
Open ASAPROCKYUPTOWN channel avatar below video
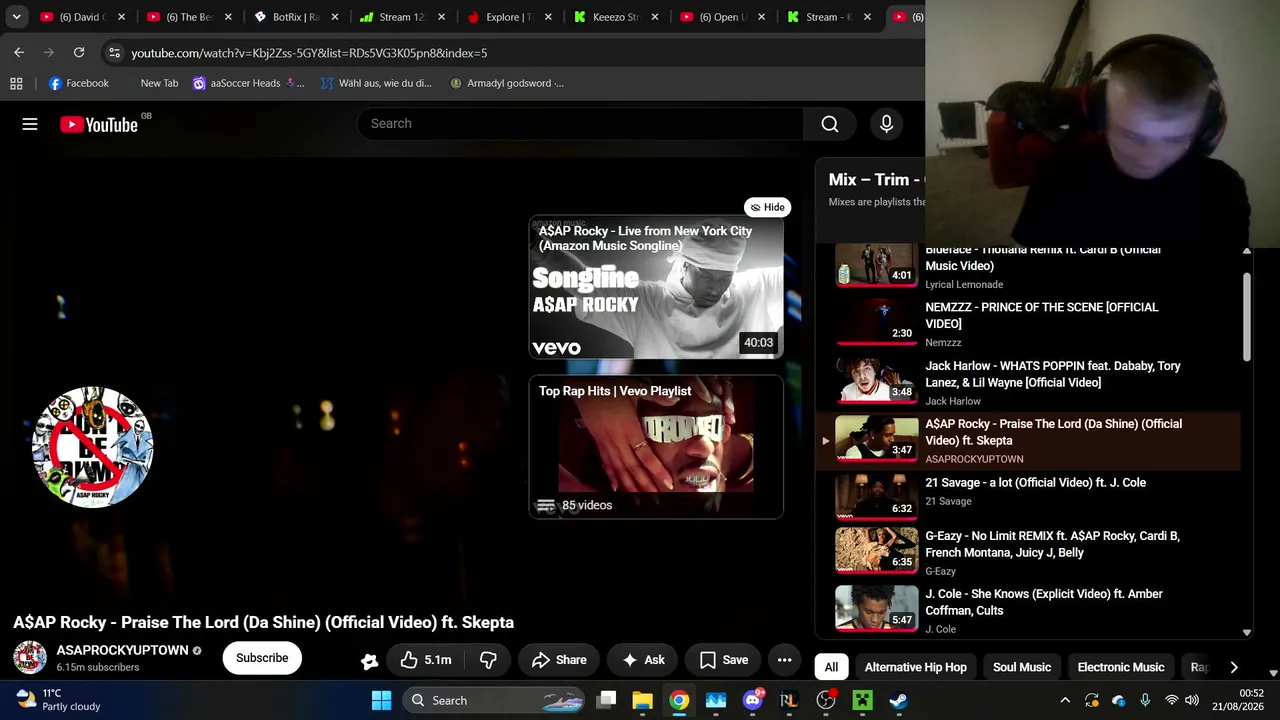30,657
